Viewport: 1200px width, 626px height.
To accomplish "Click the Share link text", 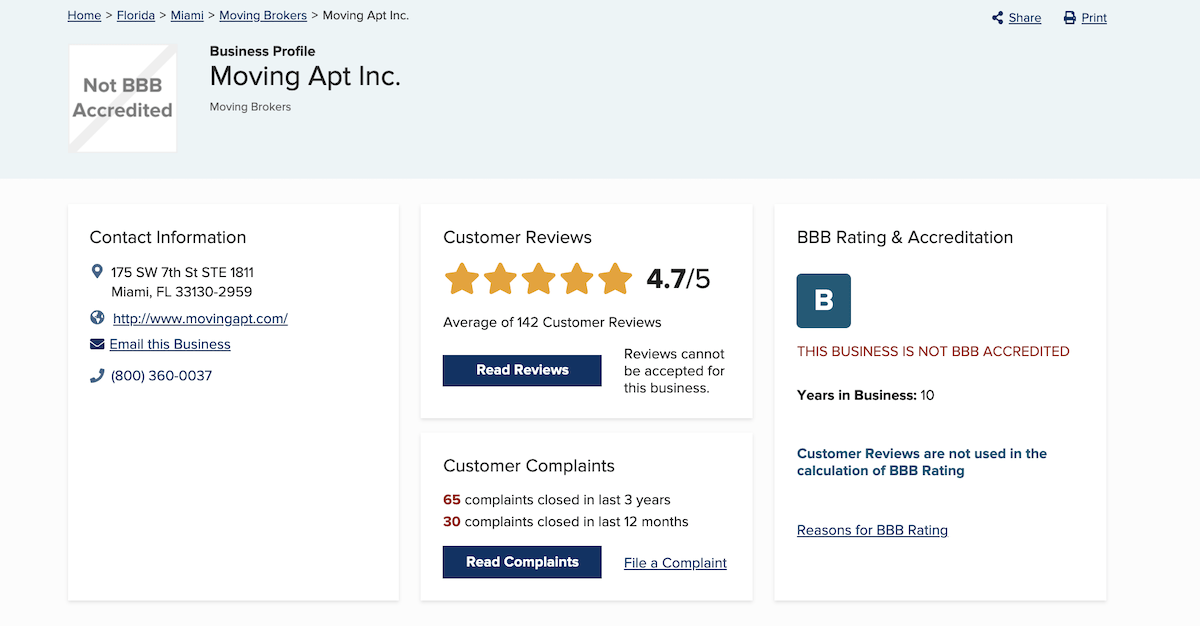I will click(1025, 18).
